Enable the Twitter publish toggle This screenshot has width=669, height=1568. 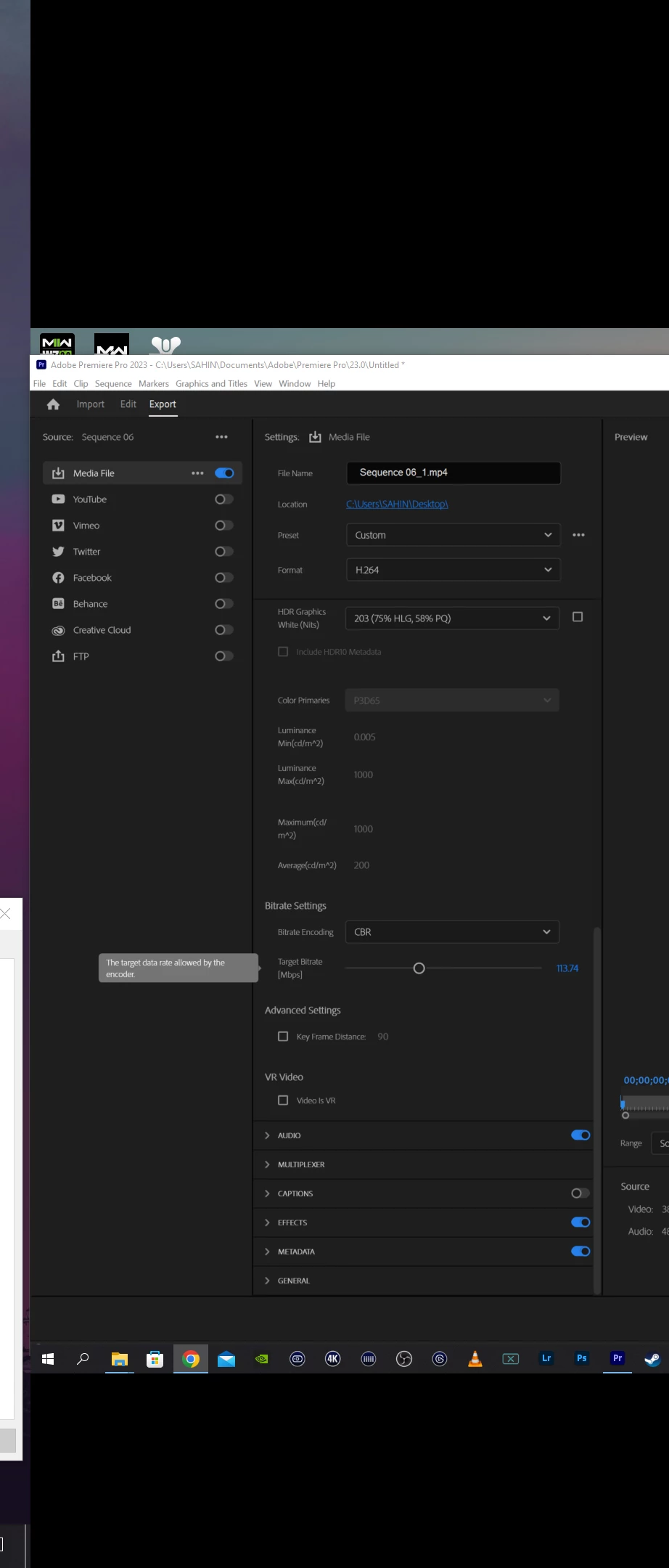(x=224, y=552)
